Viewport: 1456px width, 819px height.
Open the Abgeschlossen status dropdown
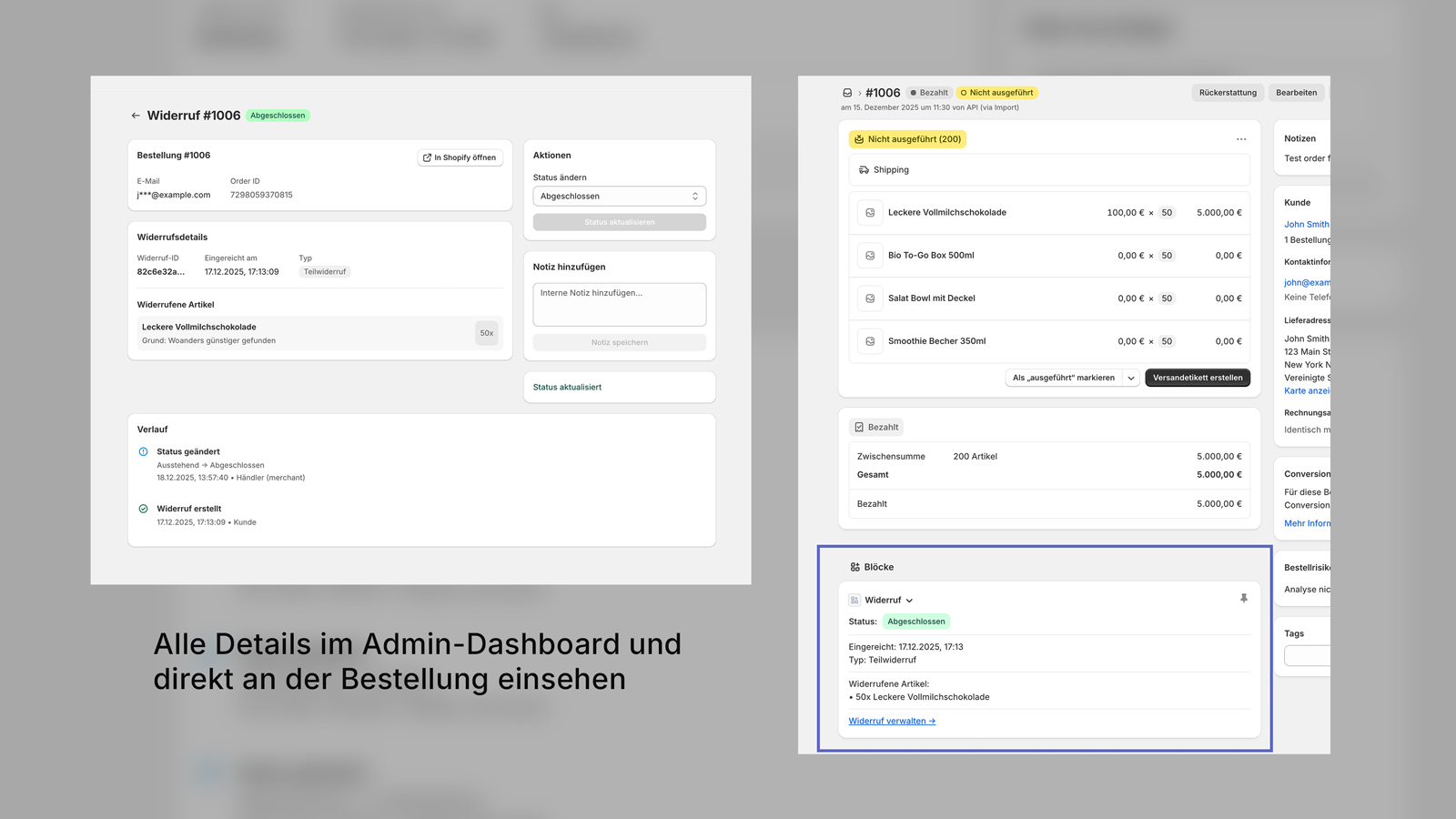[x=619, y=196]
